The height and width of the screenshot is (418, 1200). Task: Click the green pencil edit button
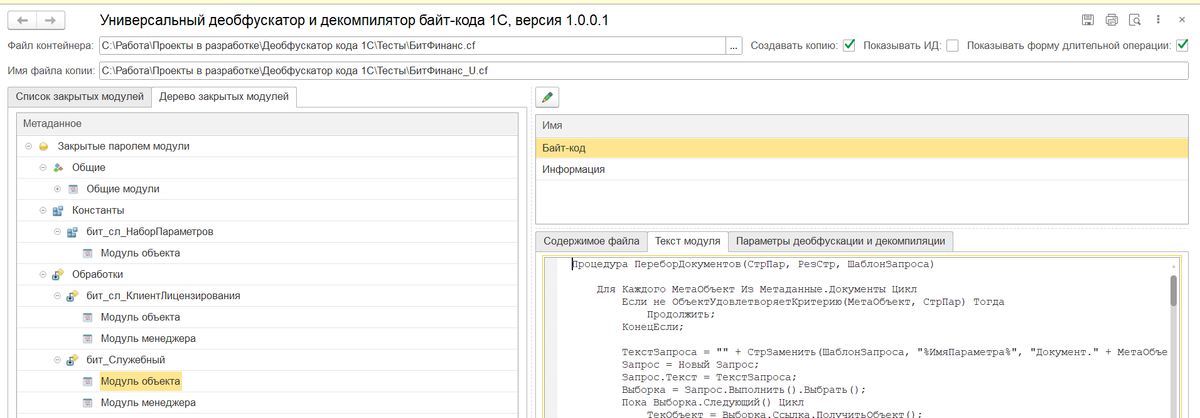tap(548, 97)
